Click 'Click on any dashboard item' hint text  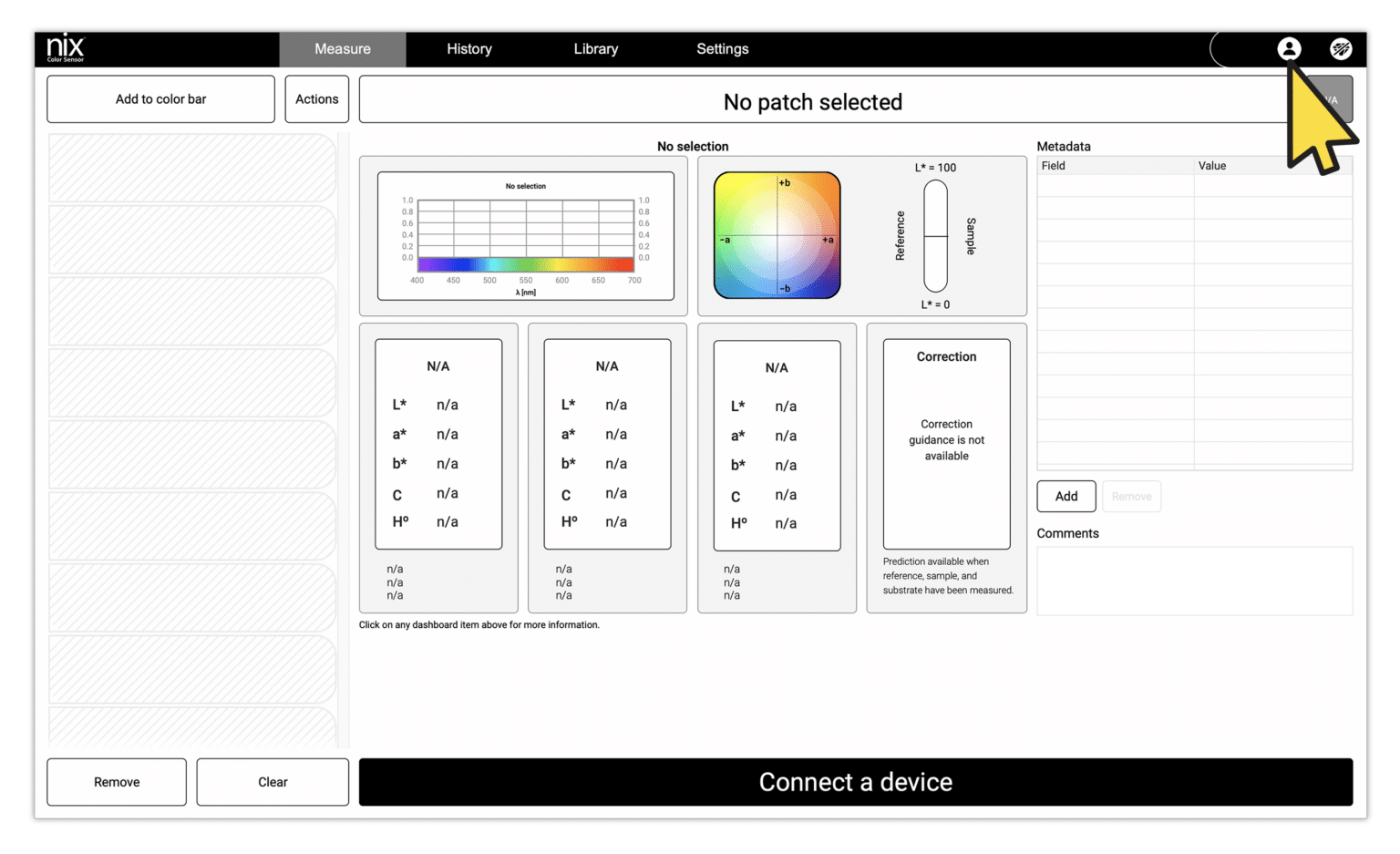(x=479, y=625)
